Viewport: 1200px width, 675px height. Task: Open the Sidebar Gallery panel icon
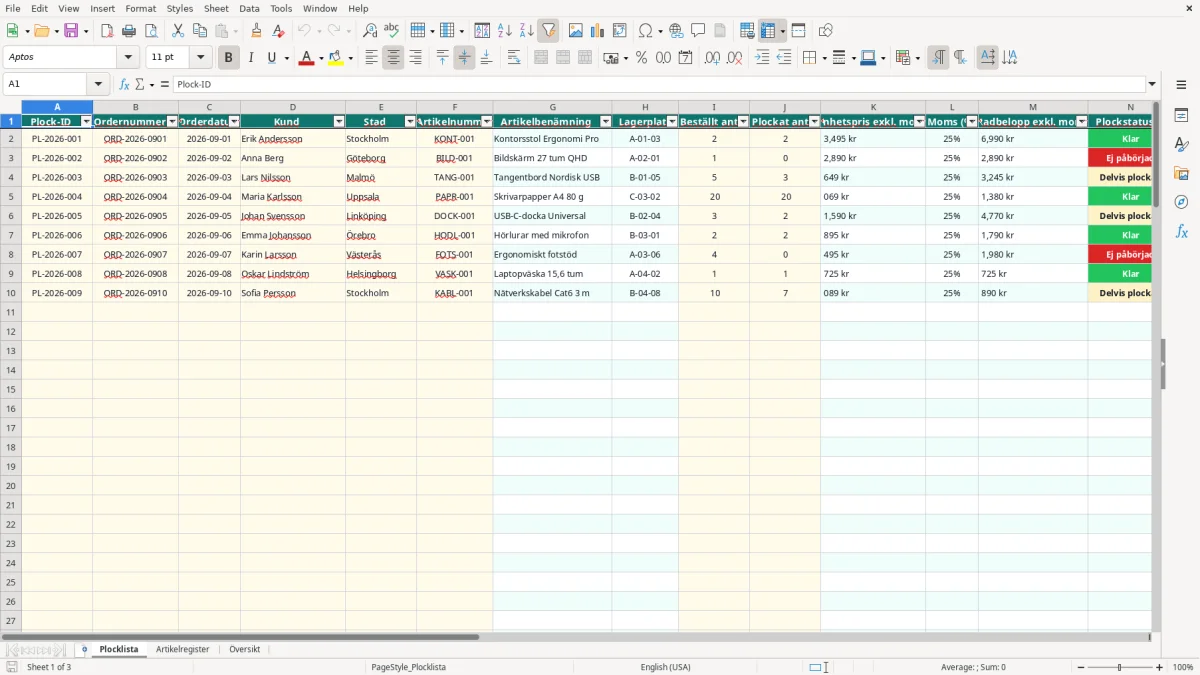coord(1181,174)
